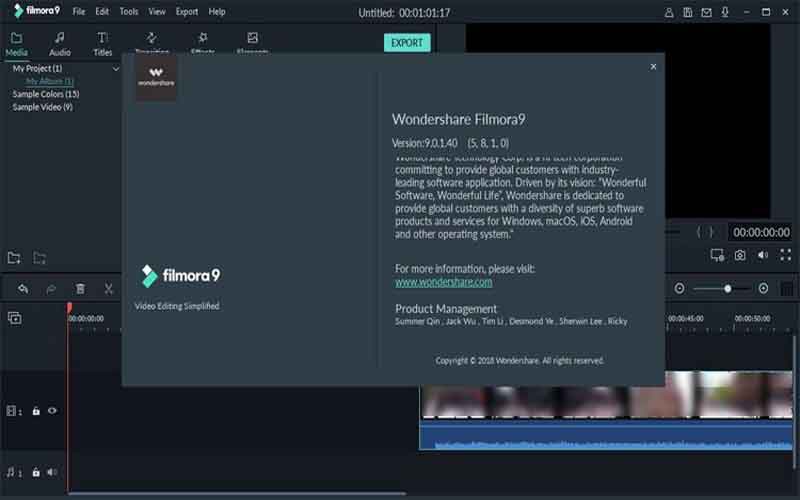Open the Titles tab
This screenshot has width=800, height=500.
click(103, 44)
